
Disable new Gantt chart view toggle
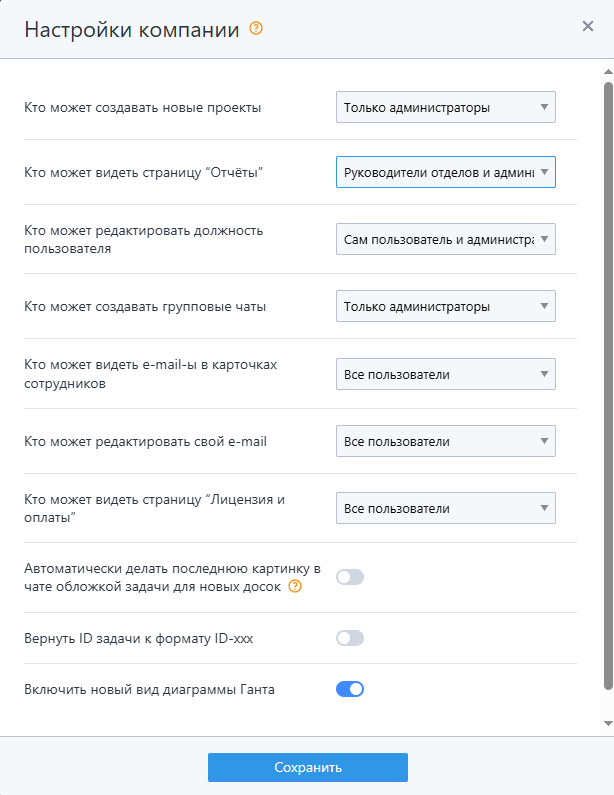(x=350, y=688)
